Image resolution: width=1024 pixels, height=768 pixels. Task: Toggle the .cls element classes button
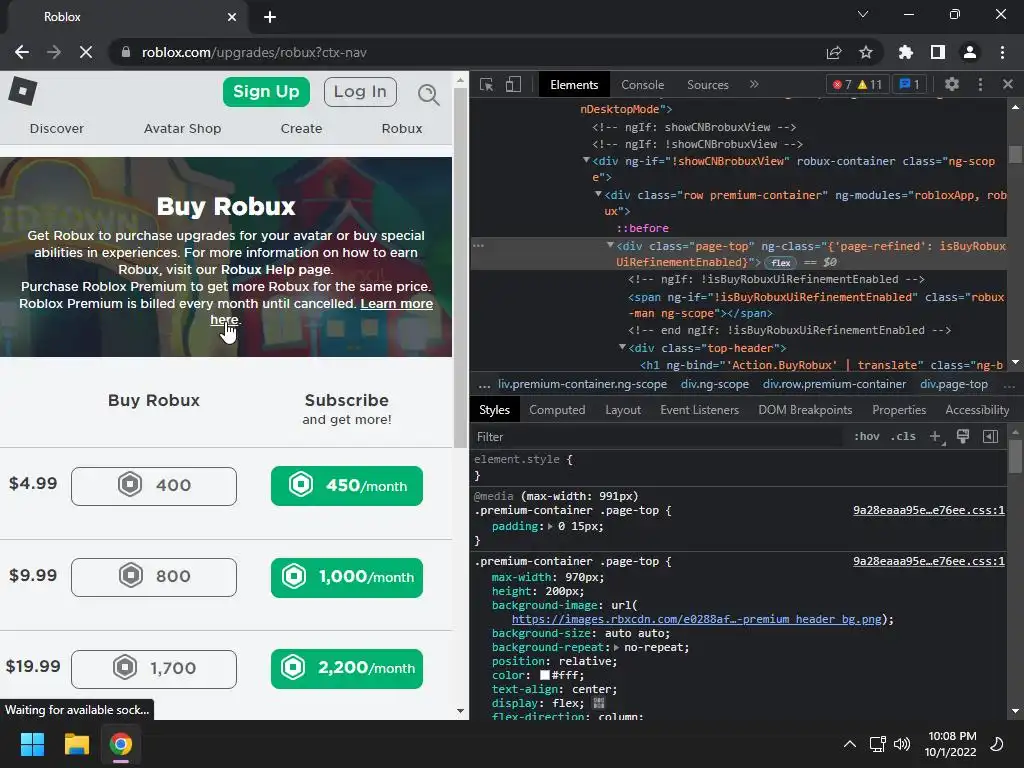903,436
